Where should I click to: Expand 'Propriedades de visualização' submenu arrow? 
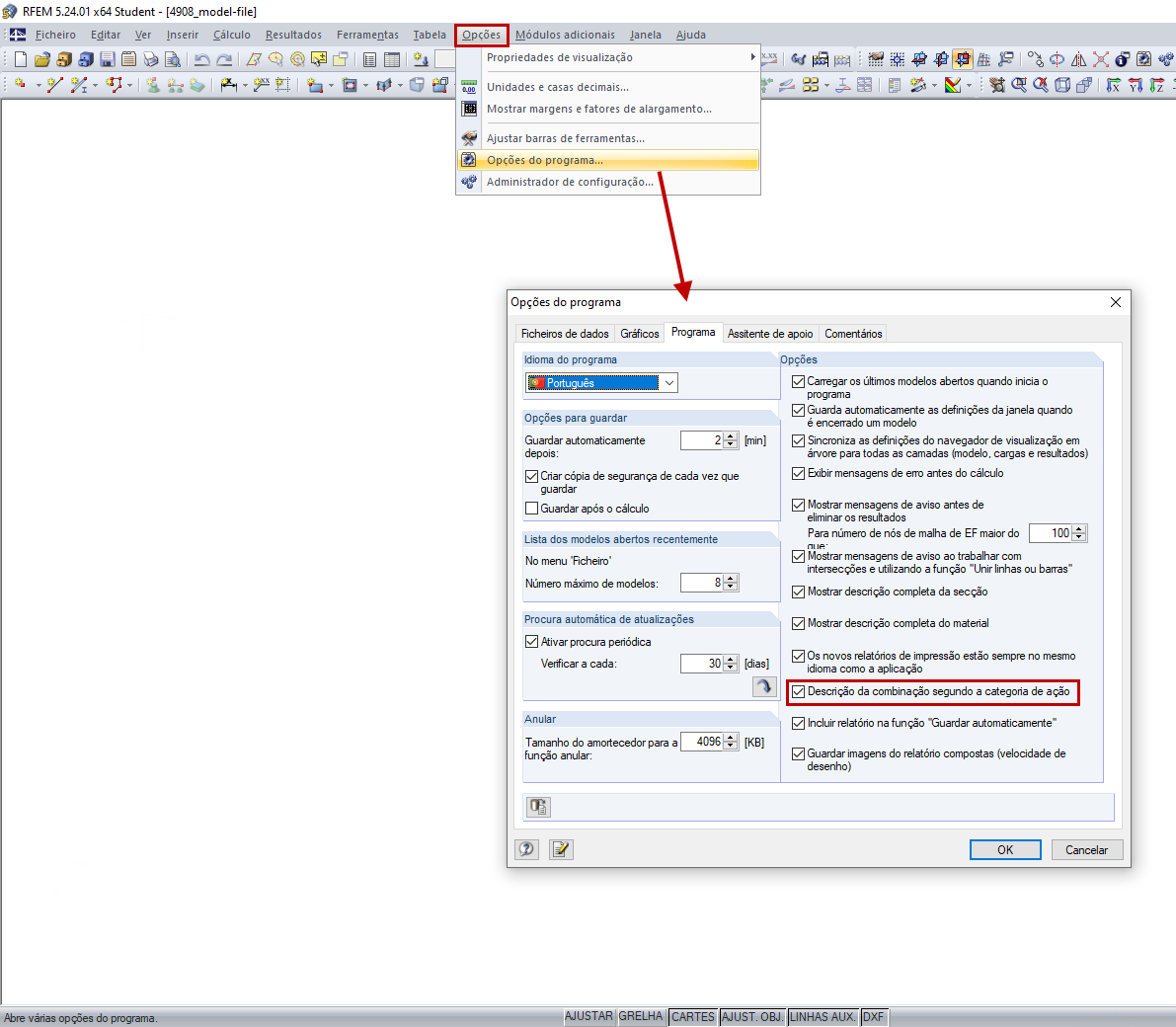752,57
